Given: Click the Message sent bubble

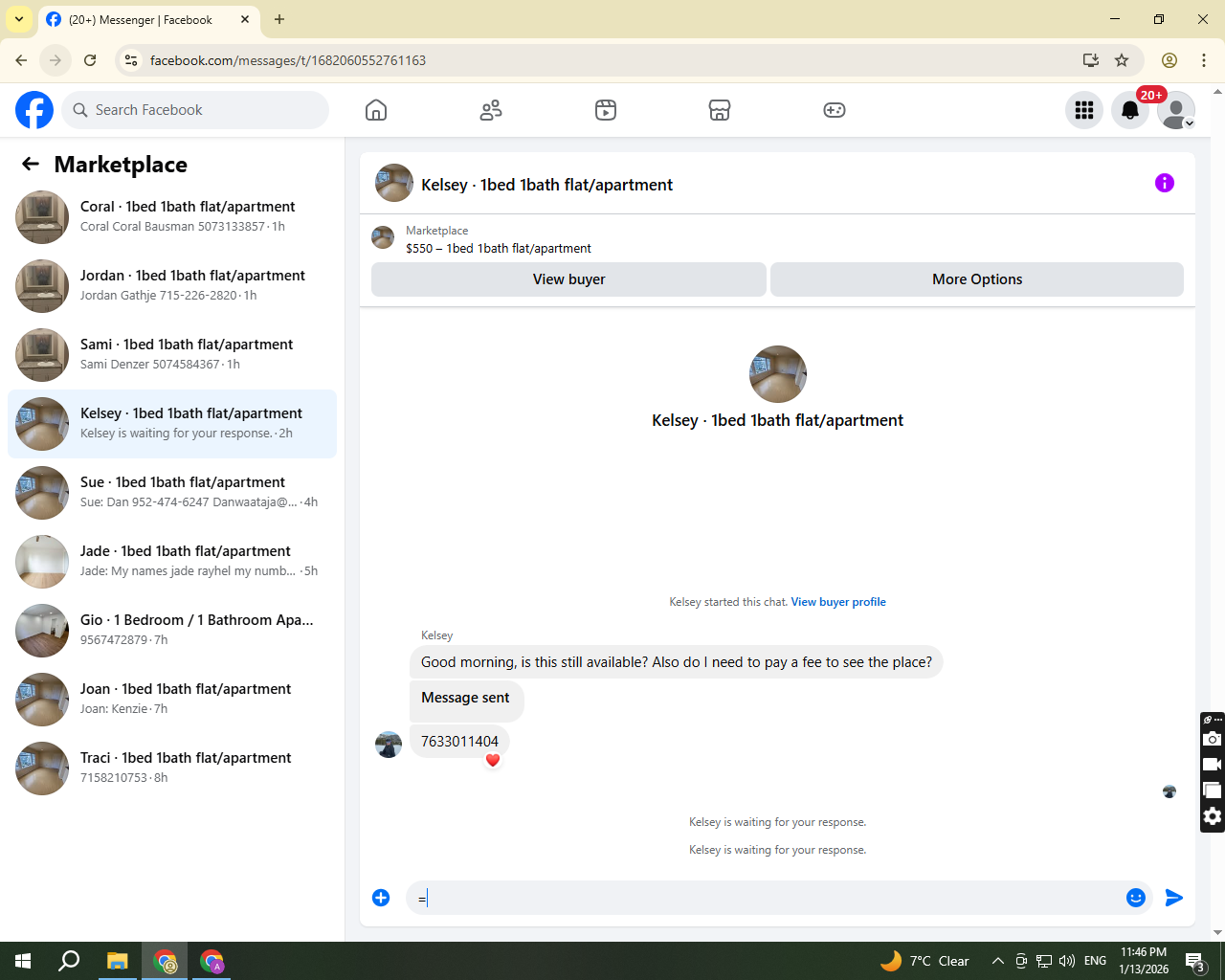Looking at the screenshot, I should 466,701.
